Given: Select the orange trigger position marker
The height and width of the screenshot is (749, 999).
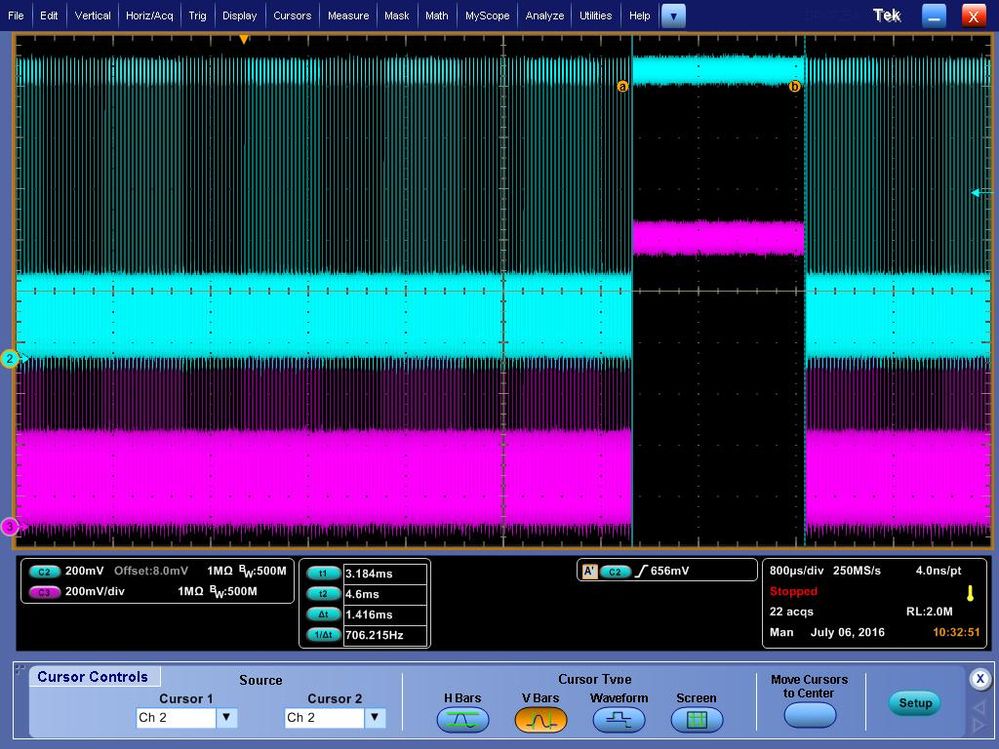Looking at the screenshot, I should [x=243, y=39].
